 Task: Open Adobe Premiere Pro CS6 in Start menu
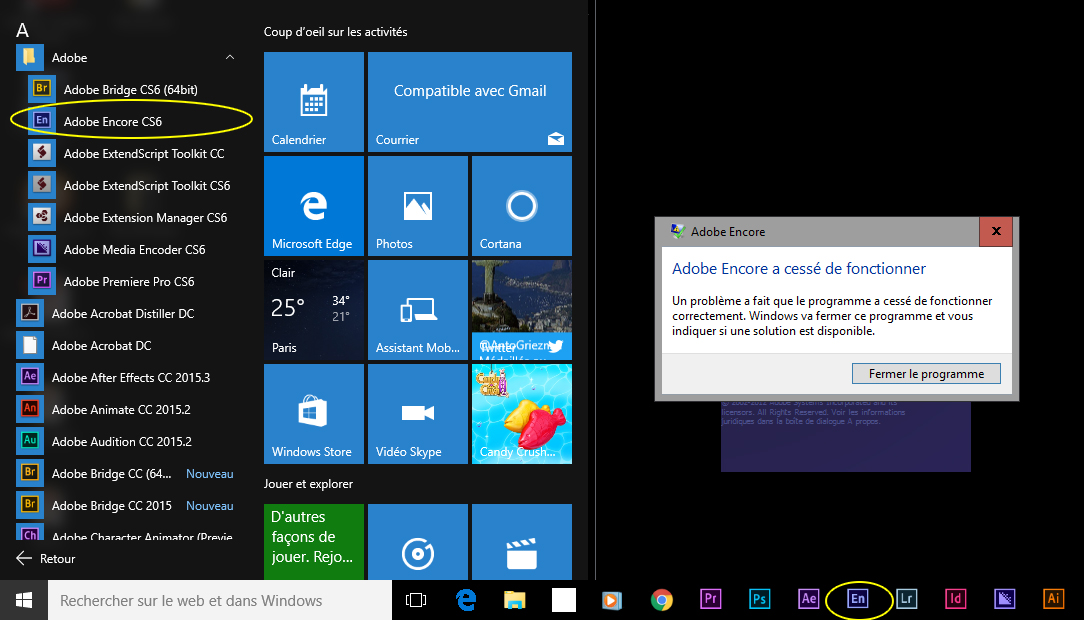(128, 282)
